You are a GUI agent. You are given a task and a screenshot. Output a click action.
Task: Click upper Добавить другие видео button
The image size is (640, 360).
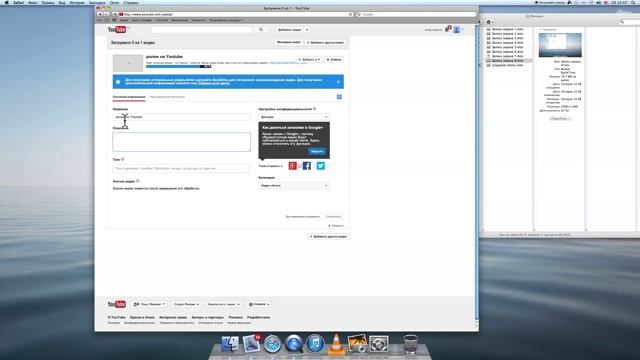click(x=325, y=42)
